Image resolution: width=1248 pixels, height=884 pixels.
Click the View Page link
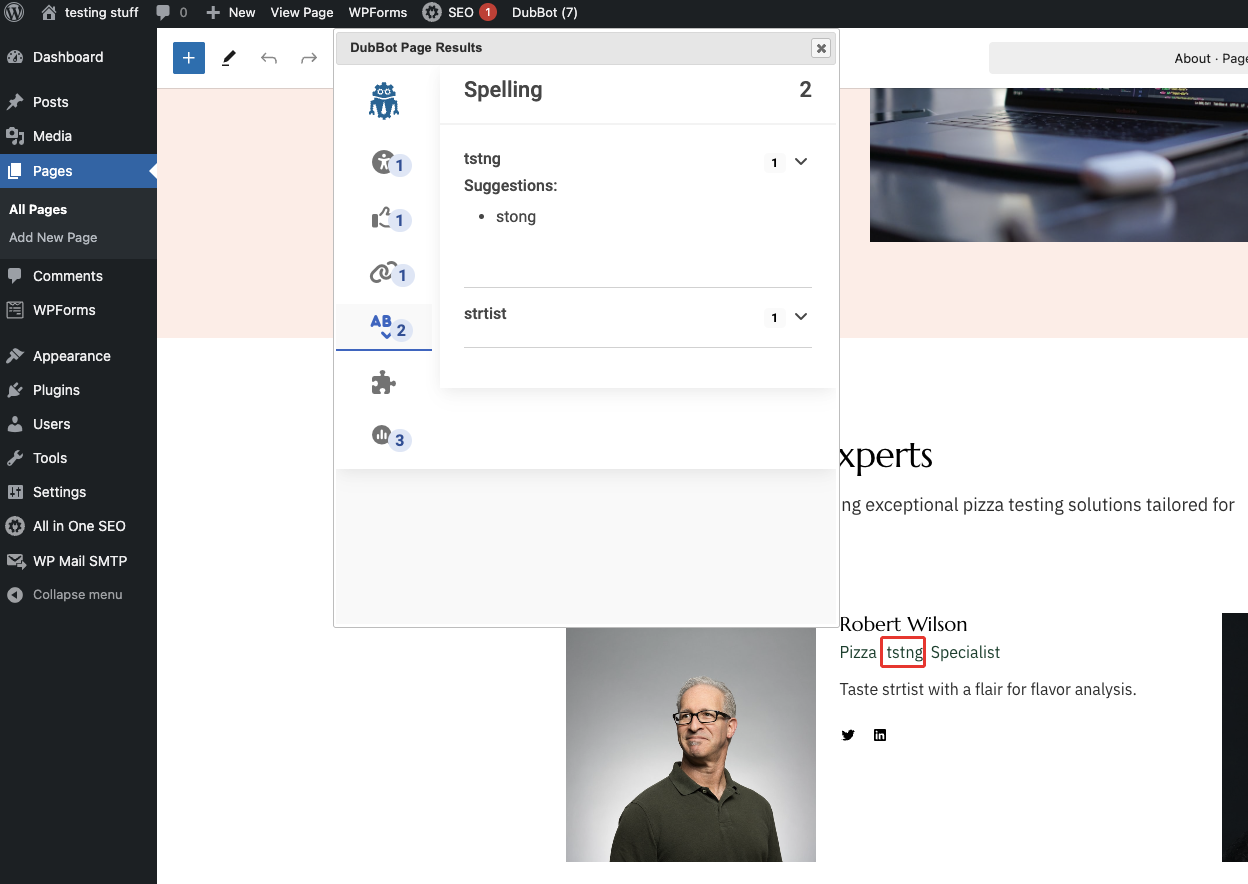coord(302,13)
